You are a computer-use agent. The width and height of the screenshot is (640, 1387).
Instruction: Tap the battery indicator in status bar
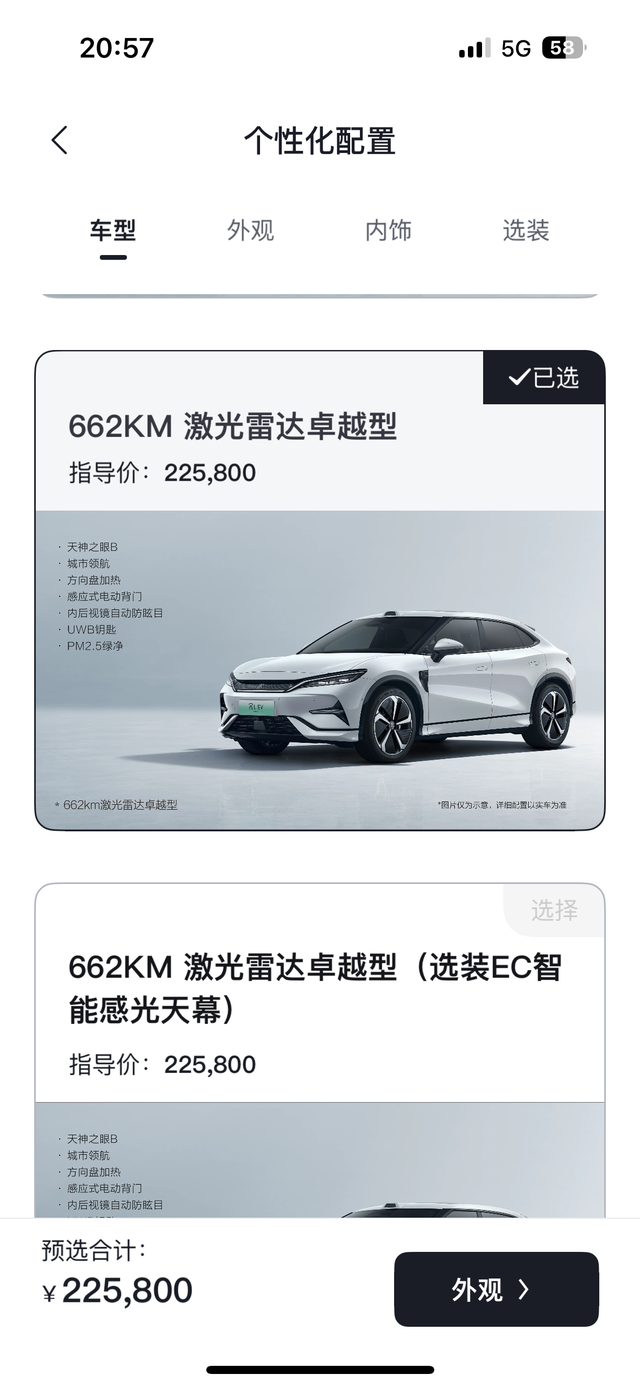tap(563, 48)
